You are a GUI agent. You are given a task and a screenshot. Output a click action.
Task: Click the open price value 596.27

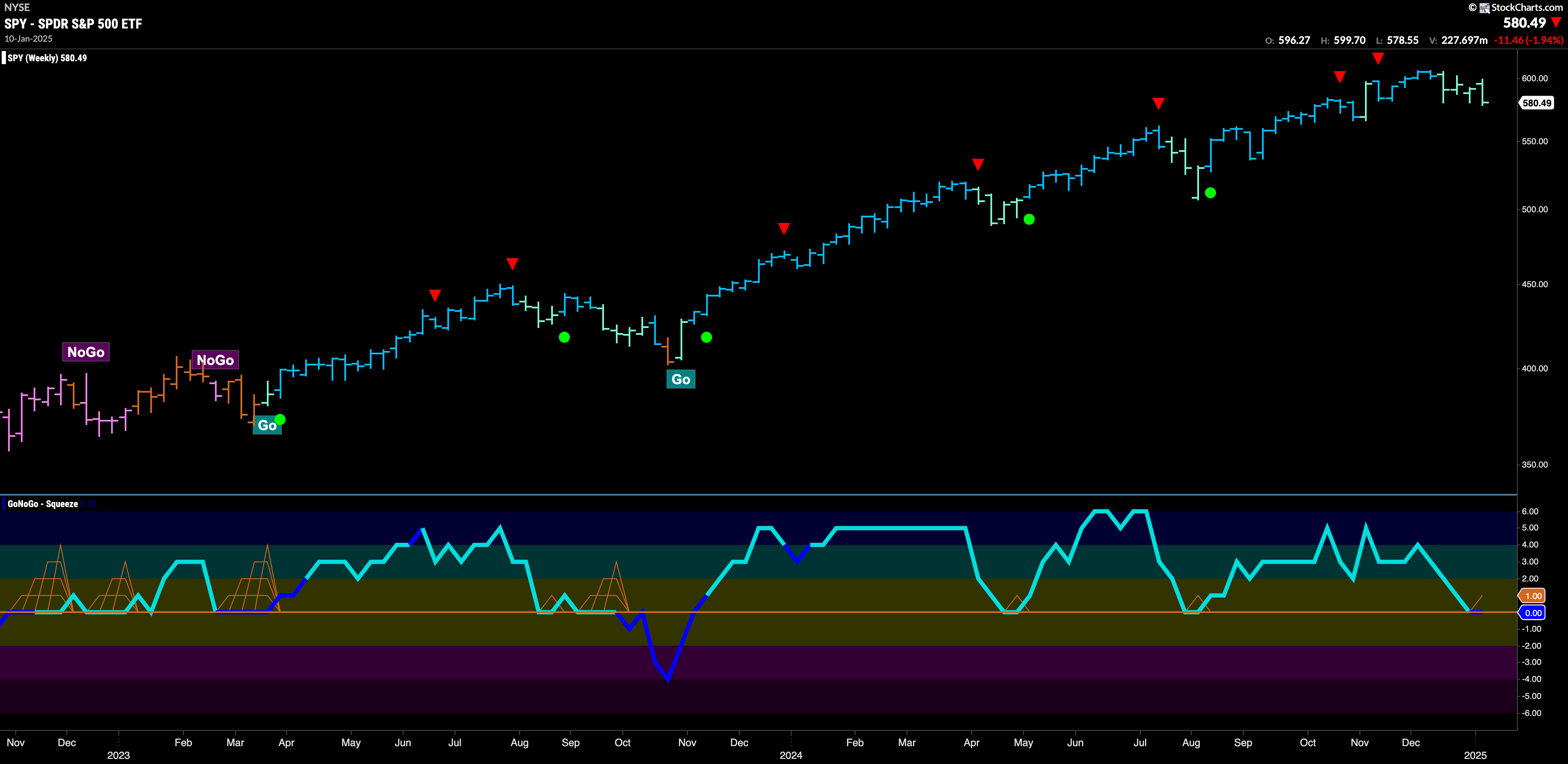pyautogui.click(x=1294, y=40)
